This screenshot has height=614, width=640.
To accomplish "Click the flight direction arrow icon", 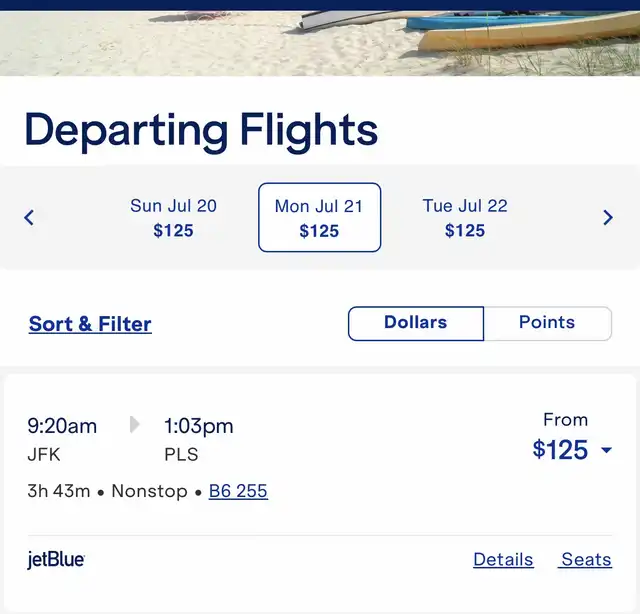I will tap(134, 425).
